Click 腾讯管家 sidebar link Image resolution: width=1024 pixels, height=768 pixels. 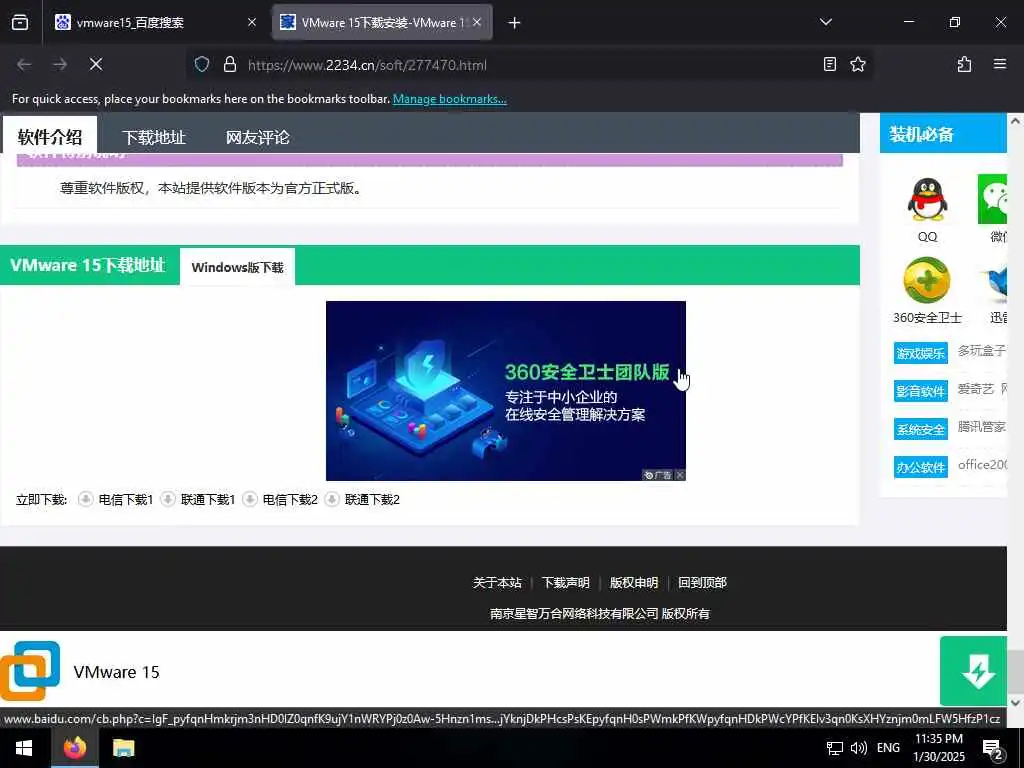click(x=982, y=426)
